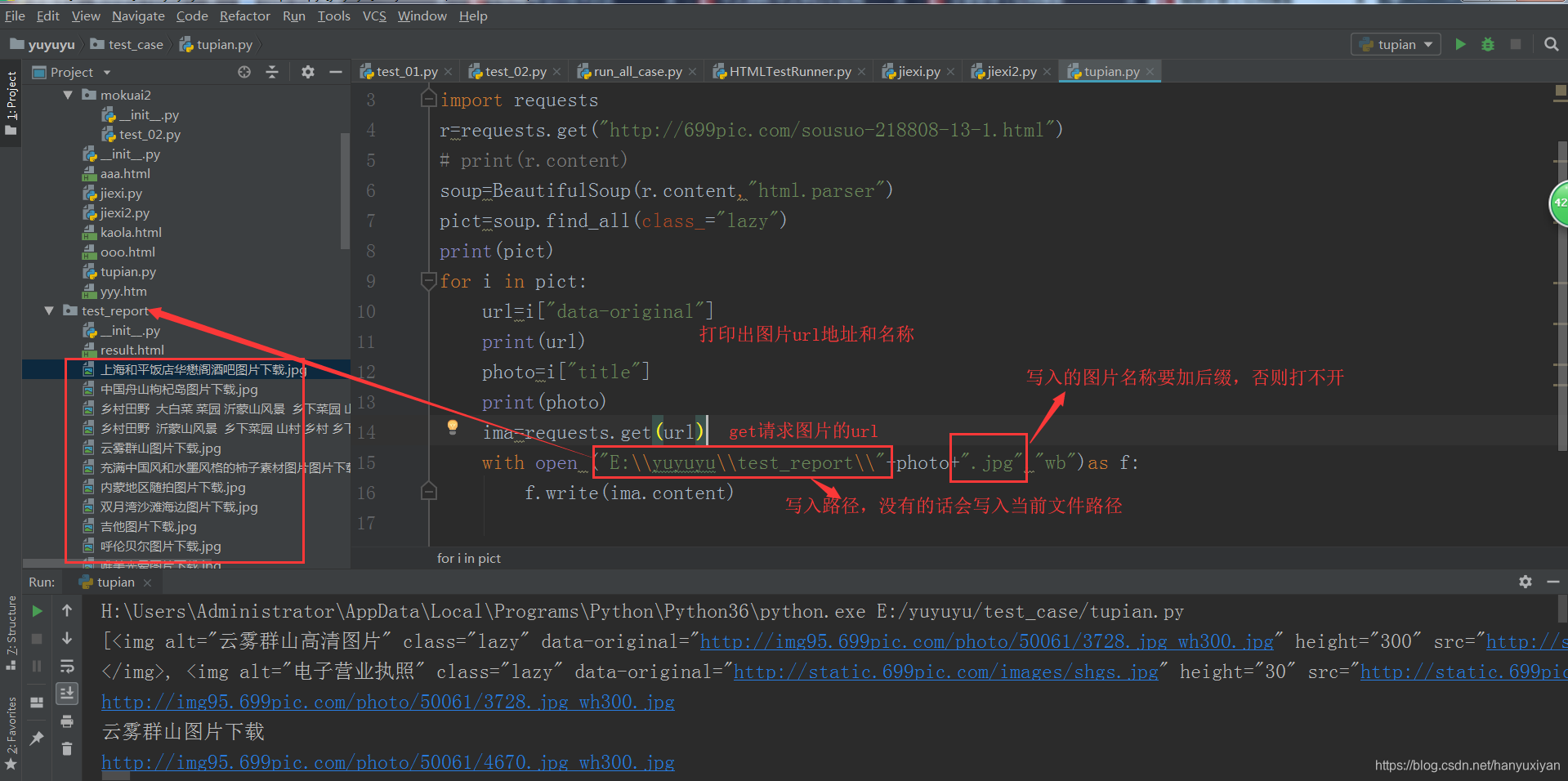1568x781 pixels.
Task: Click 'for i in pict' breadcrumb
Action: tap(469, 558)
